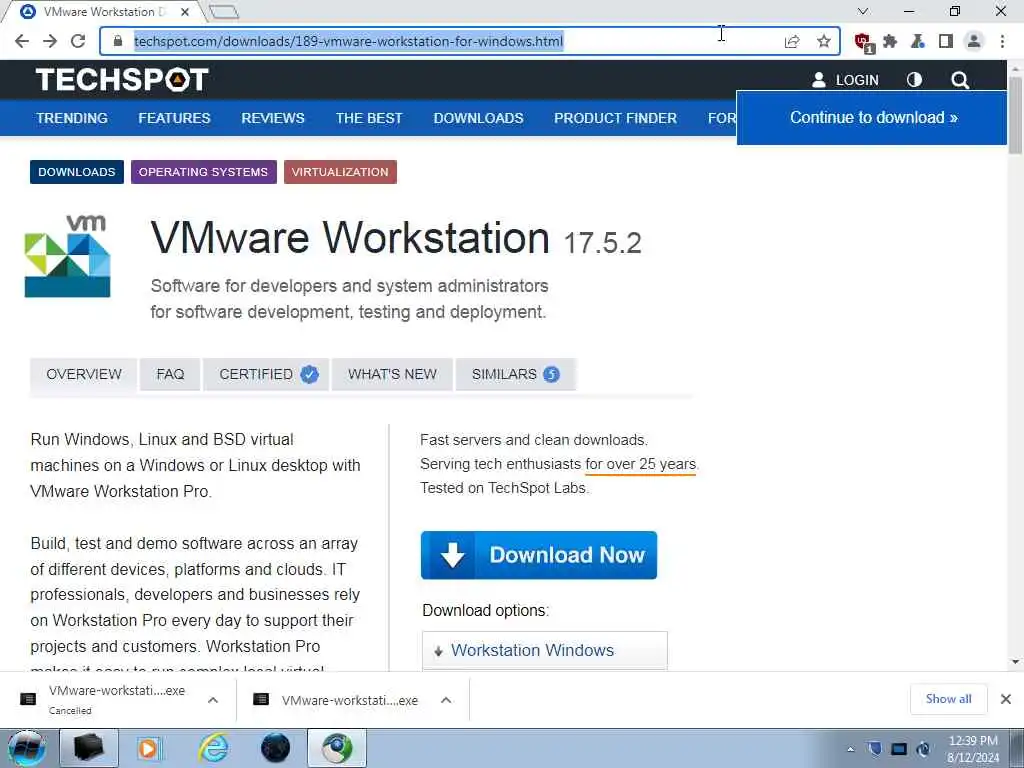The width and height of the screenshot is (1024, 768).
Task: Toggle dark mode contrast icon
Action: pos(914,80)
